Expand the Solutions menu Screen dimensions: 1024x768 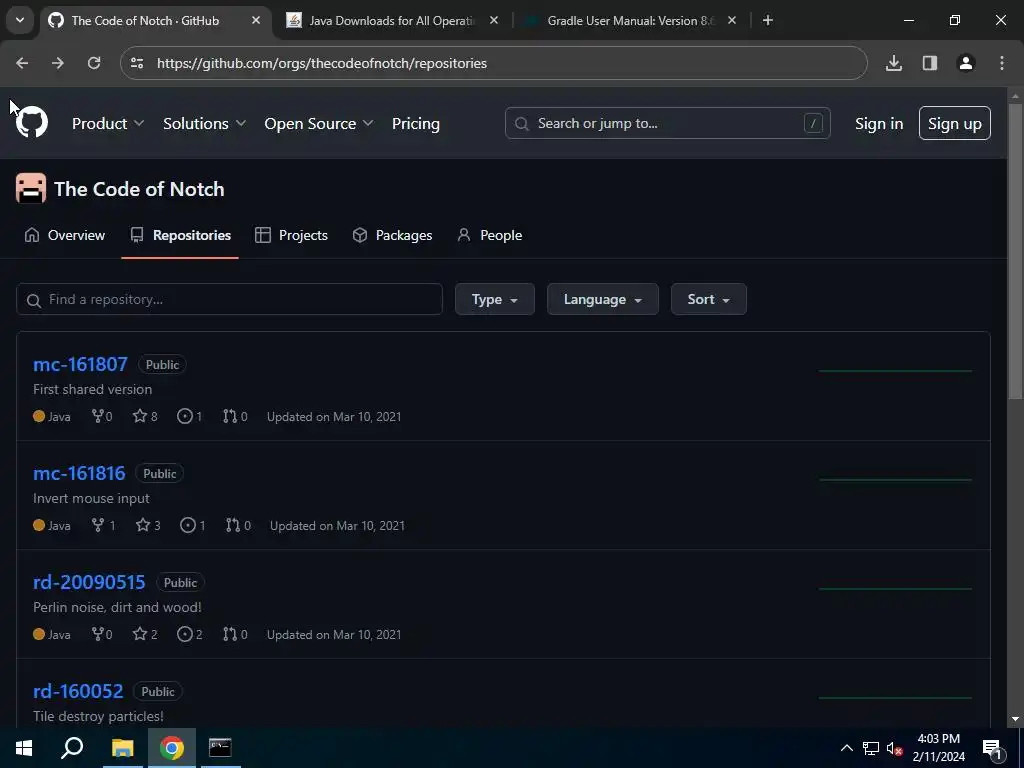coord(204,123)
